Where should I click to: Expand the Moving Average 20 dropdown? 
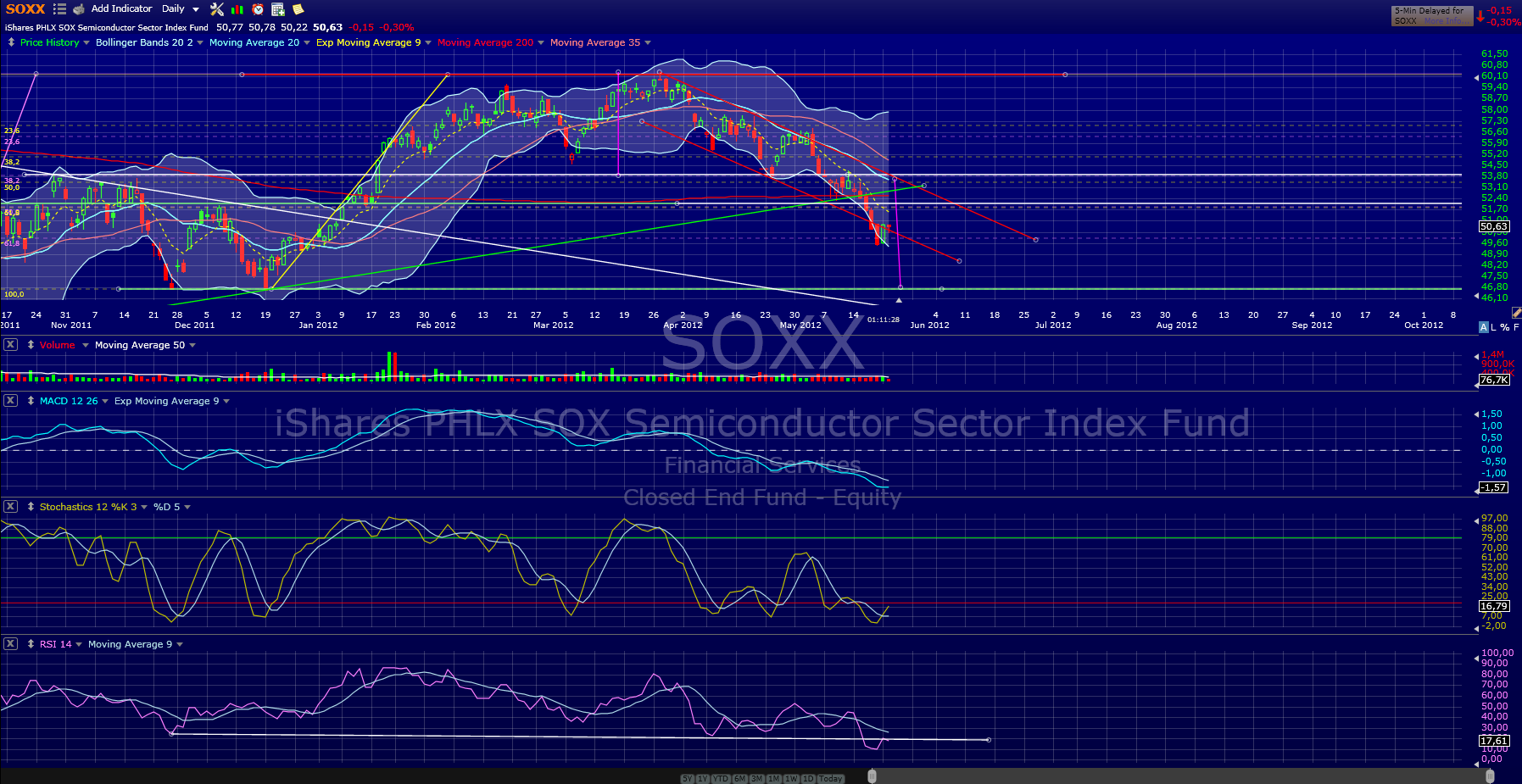click(307, 43)
